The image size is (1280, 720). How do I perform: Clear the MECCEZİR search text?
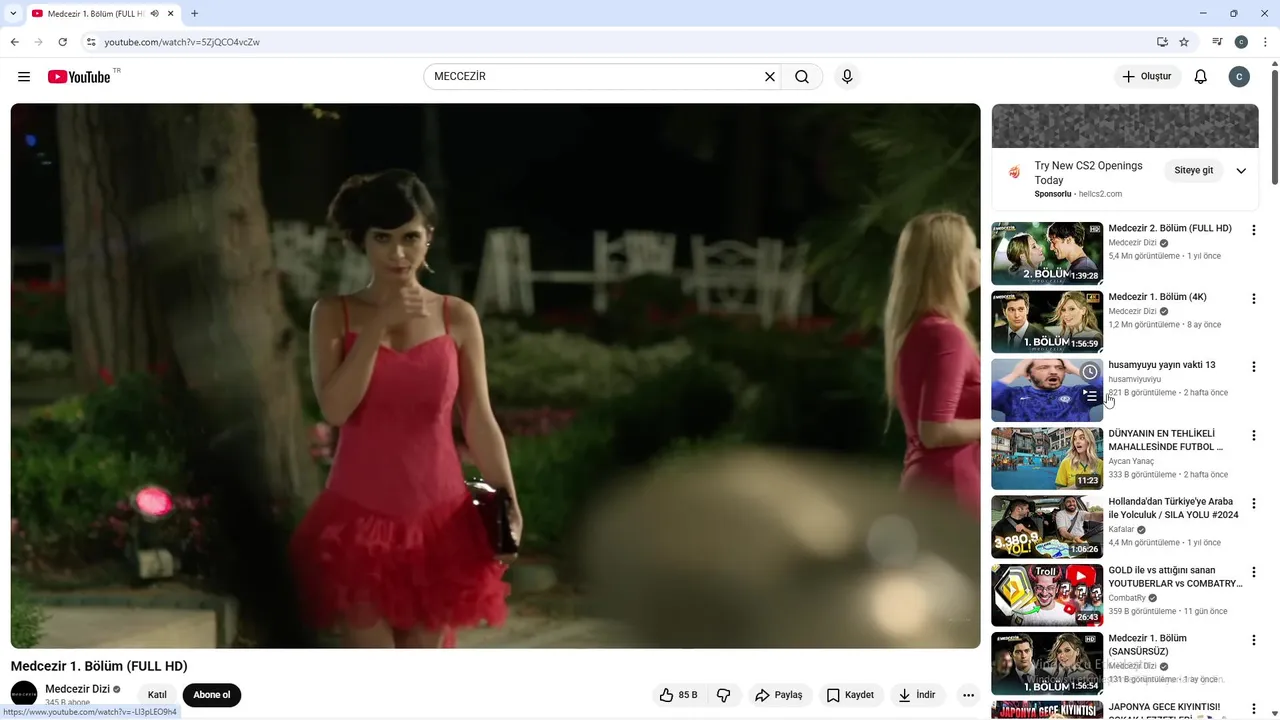(770, 77)
